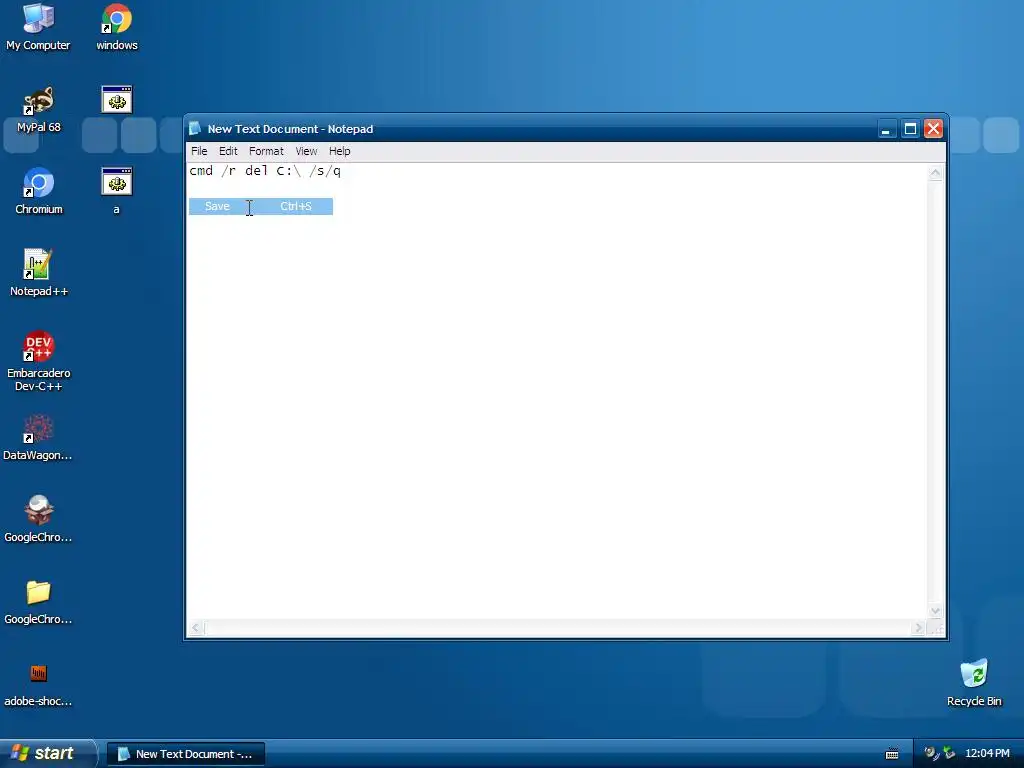Open the Edit menu in Notepad
The height and width of the screenshot is (768, 1024).
point(228,151)
